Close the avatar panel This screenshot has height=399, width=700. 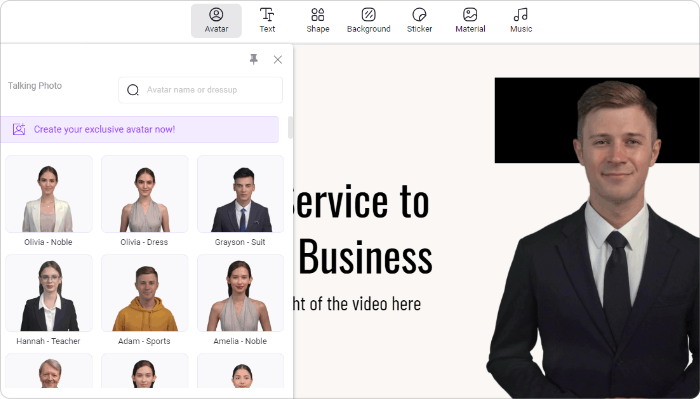coord(278,59)
